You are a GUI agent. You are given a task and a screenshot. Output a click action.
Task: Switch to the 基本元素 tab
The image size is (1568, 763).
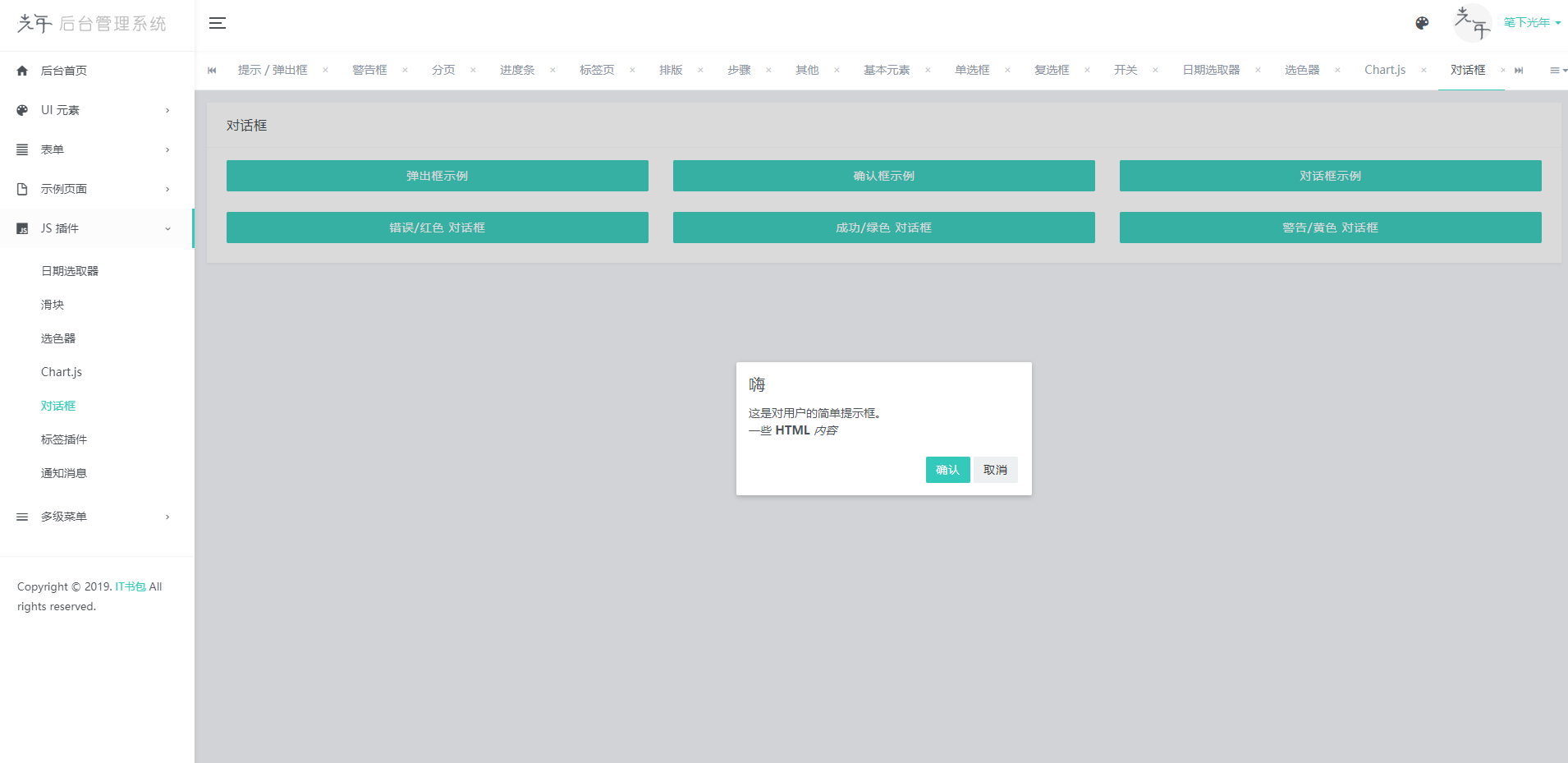point(887,70)
